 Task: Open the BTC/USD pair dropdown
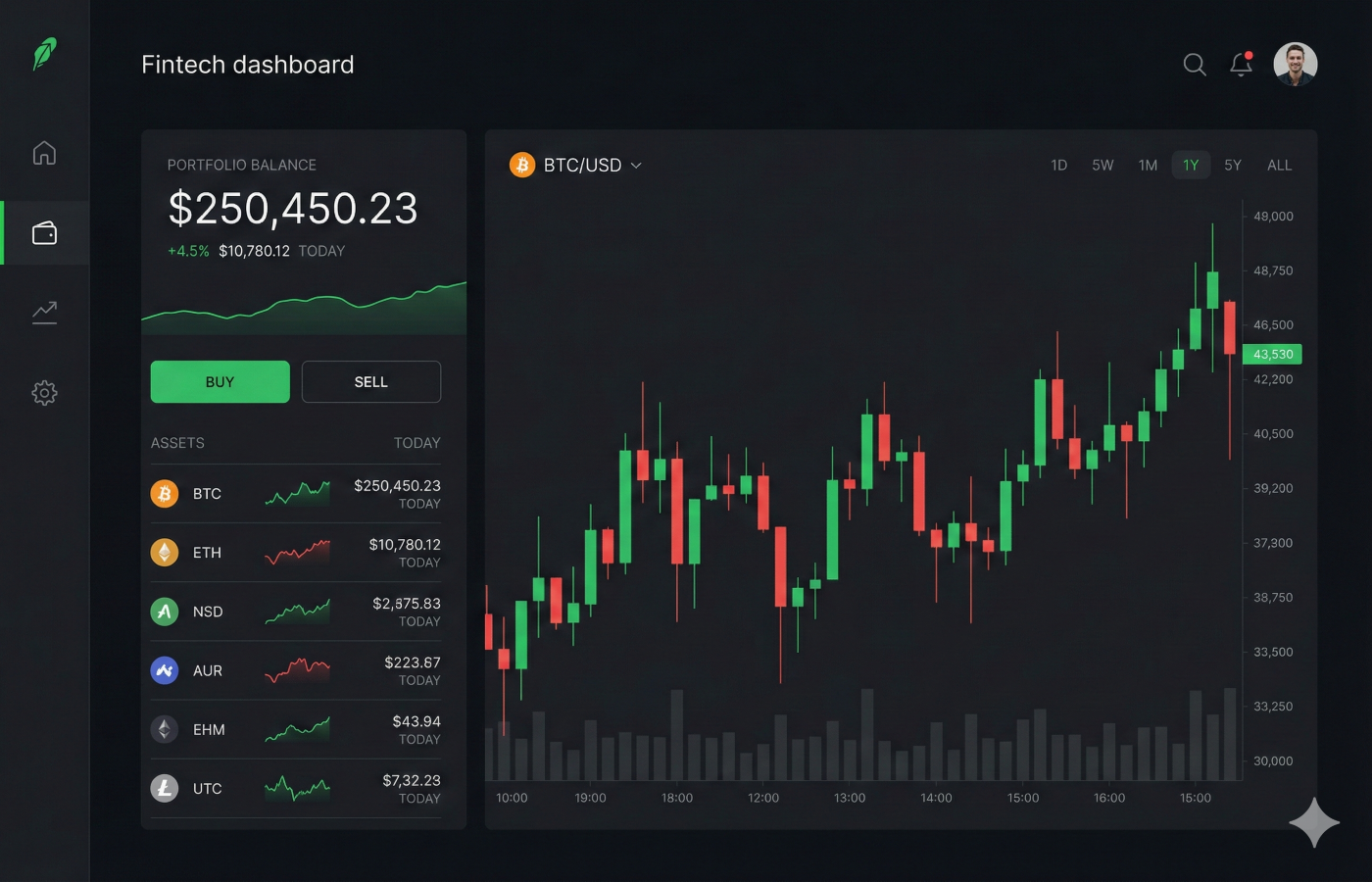tap(576, 165)
